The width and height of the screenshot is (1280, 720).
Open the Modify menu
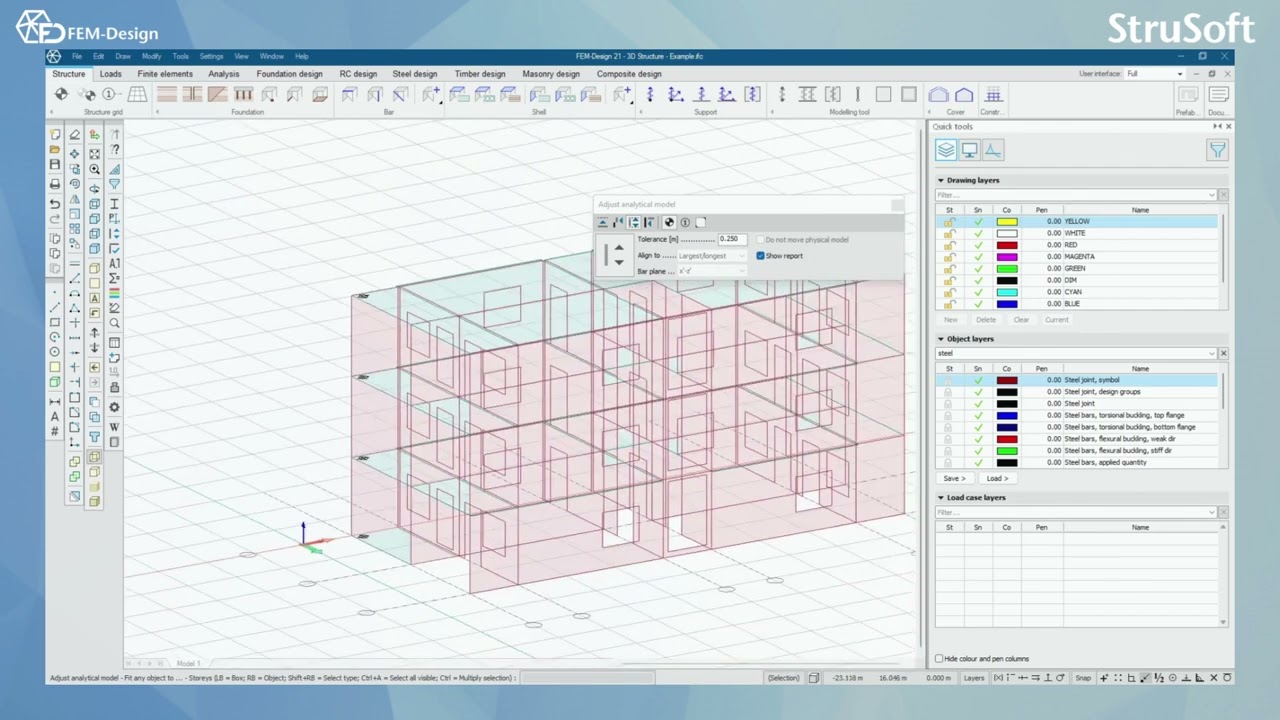151,57
